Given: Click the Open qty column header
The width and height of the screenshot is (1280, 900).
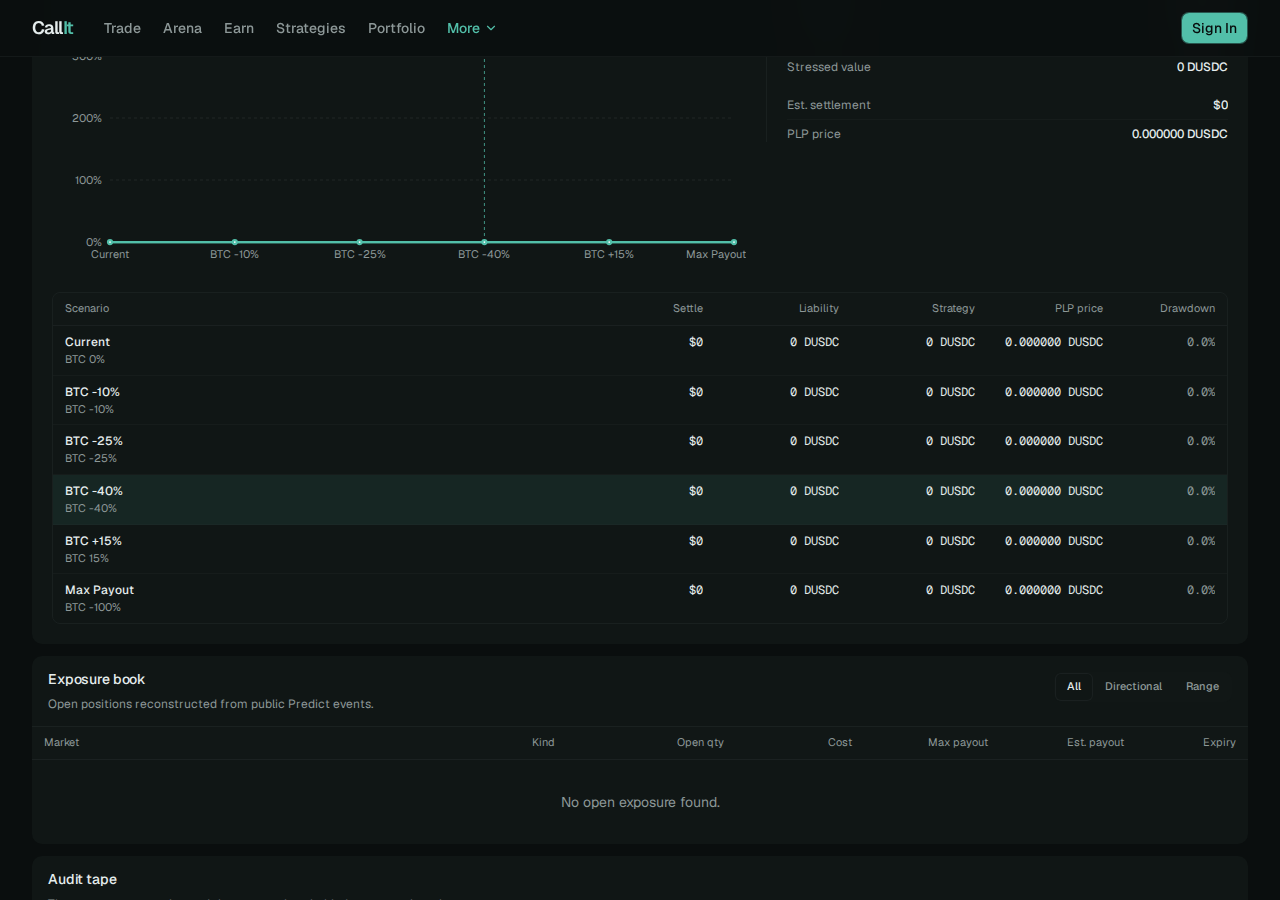Looking at the screenshot, I should point(700,742).
